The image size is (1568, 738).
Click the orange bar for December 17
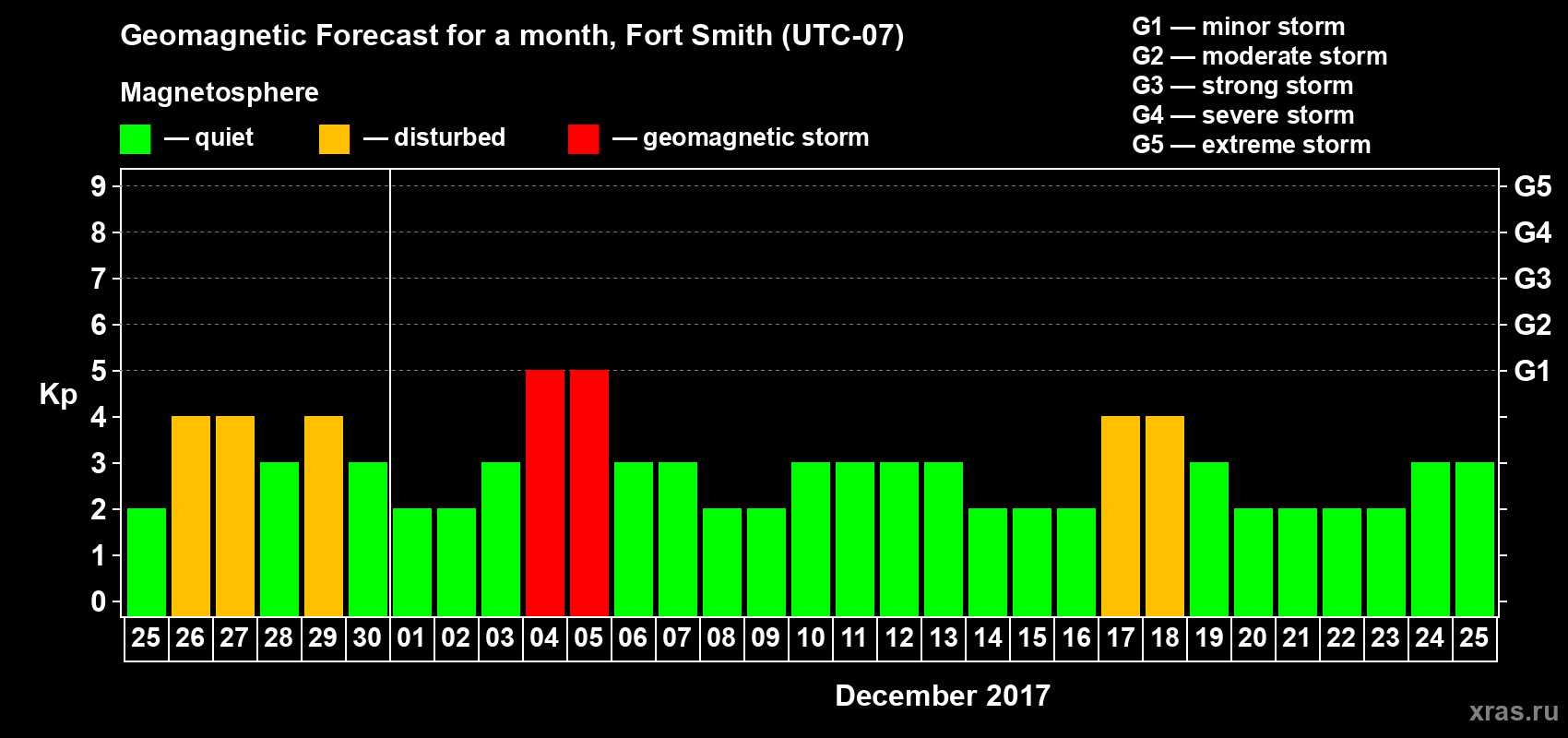tap(1121, 516)
